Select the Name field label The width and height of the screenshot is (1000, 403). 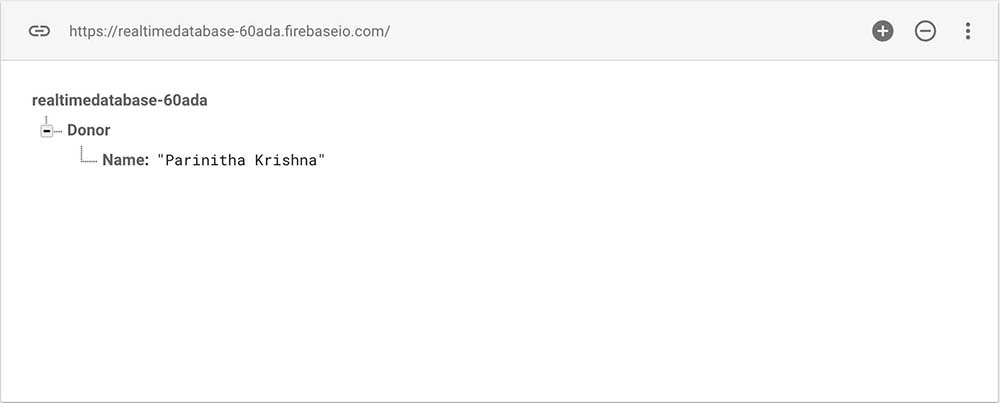point(125,159)
